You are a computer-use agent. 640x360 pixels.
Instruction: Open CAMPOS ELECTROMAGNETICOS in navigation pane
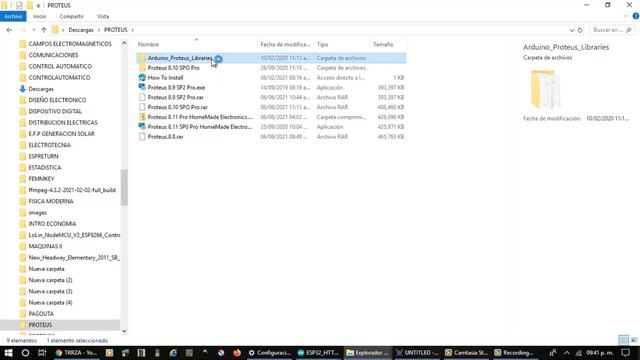[x=70, y=44]
